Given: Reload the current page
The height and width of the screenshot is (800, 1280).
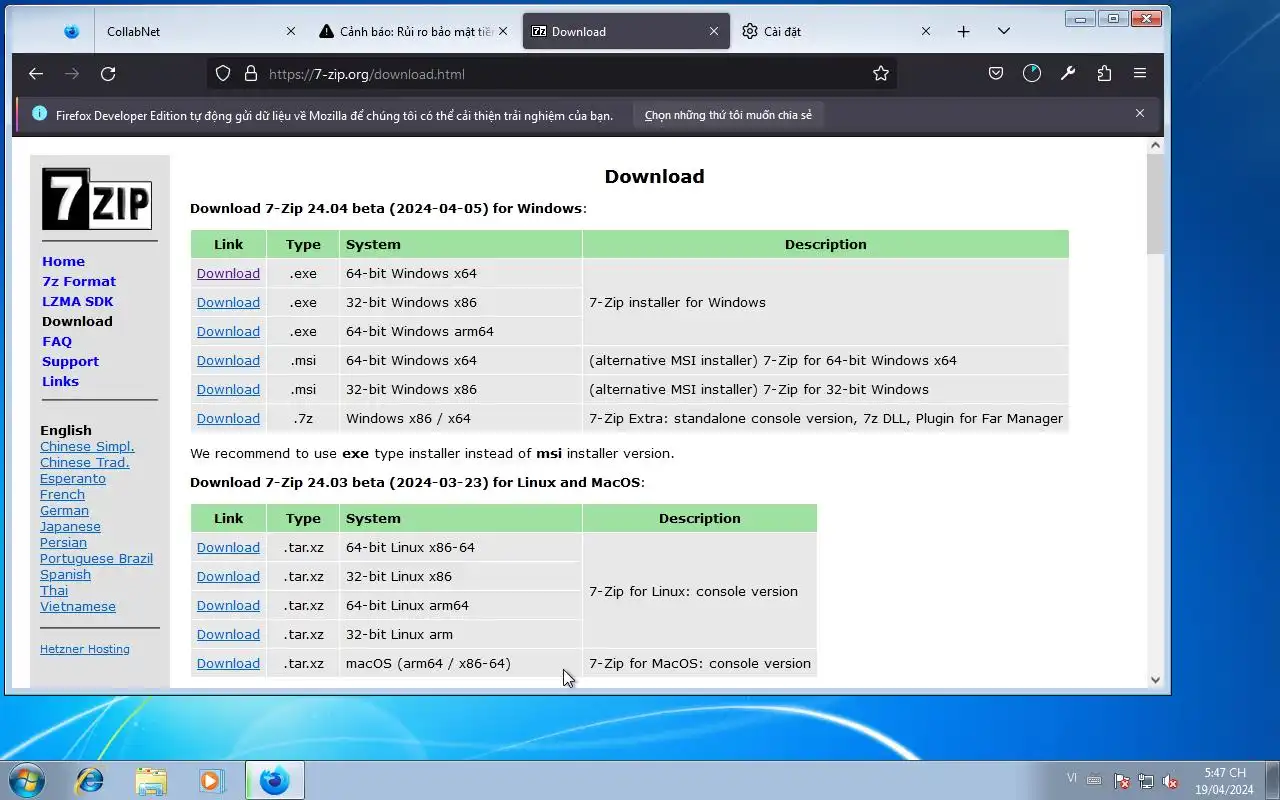Looking at the screenshot, I should [108, 74].
